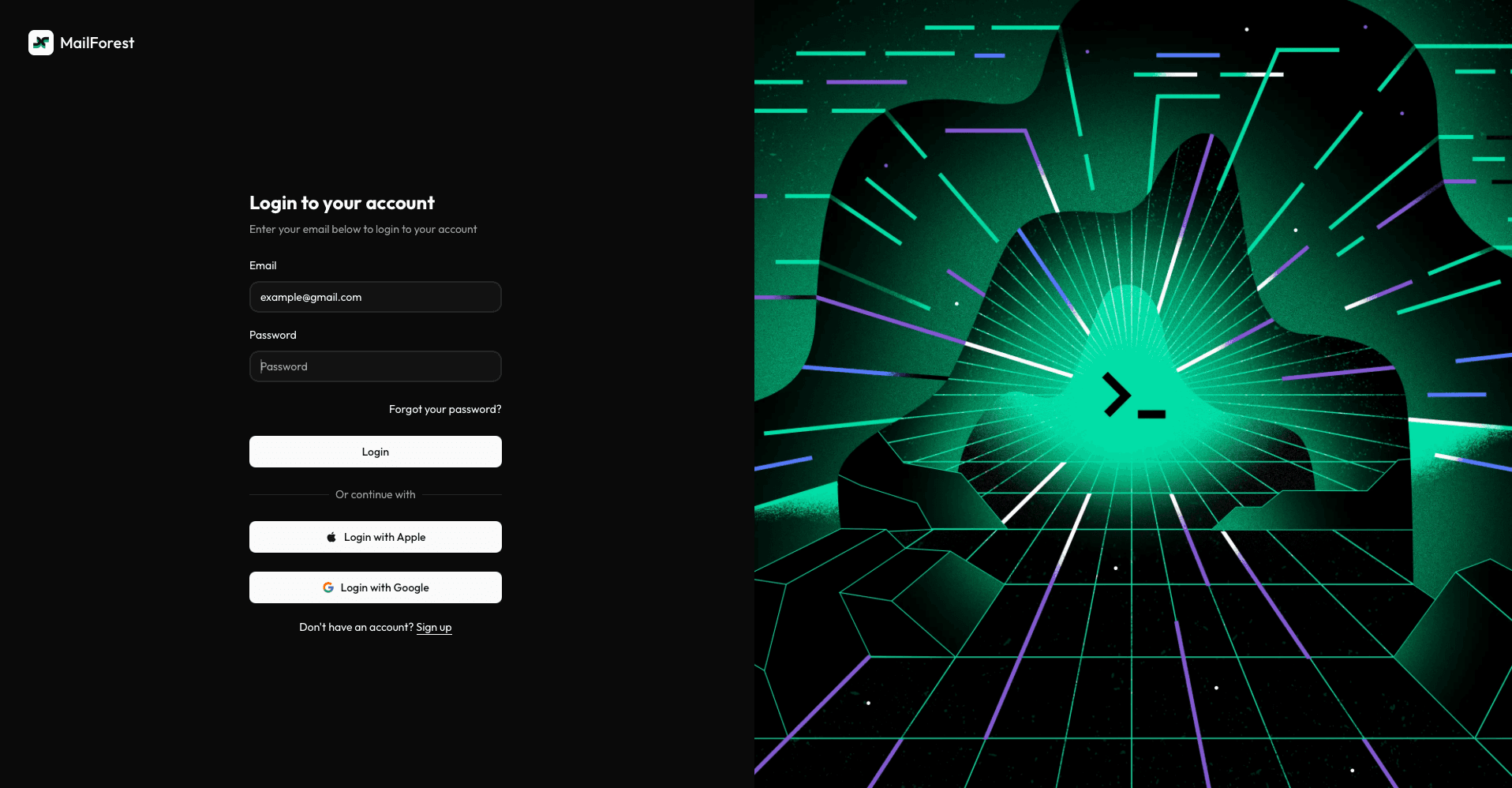Viewport: 1512px width, 788px height.
Task: Open the Forgot your password link
Action: 445,409
